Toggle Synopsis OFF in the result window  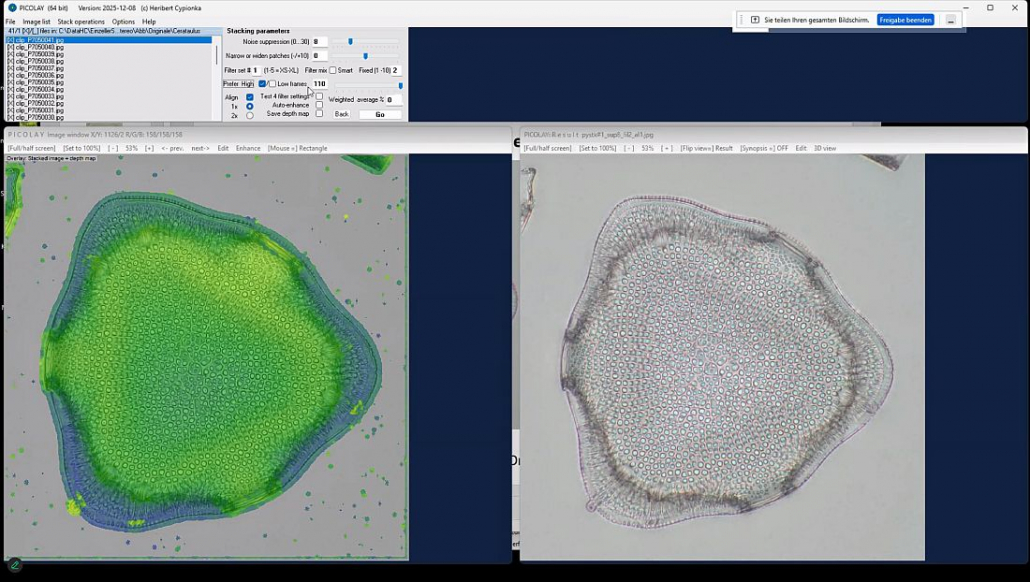pyautogui.click(x=764, y=148)
